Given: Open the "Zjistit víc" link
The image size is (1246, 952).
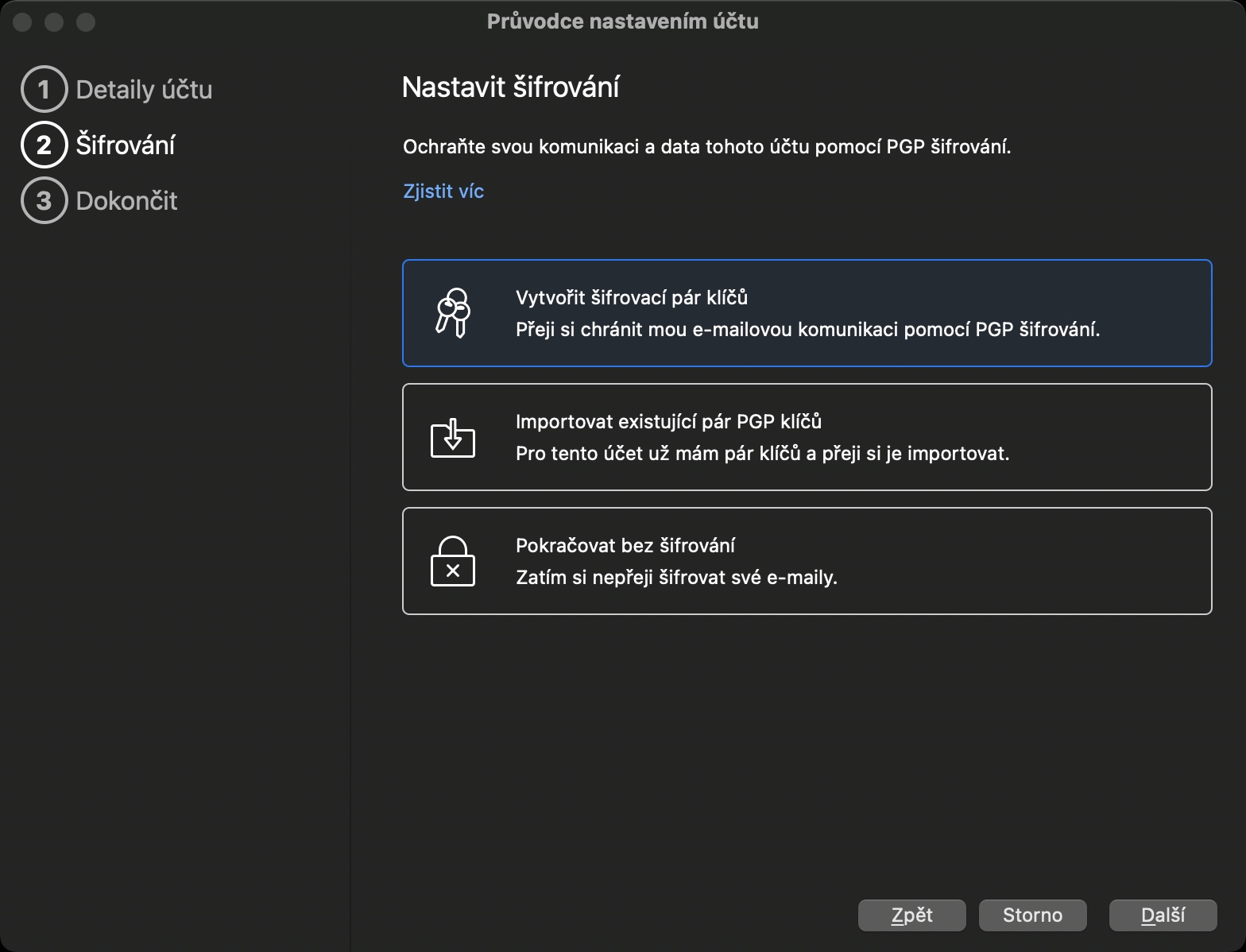Looking at the screenshot, I should pos(443,192).
